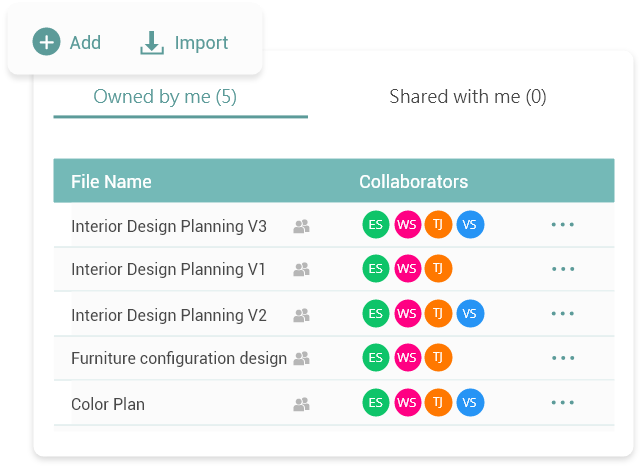Open more options for Interior Design Planning V1
This screenshot has width=643, height=469.
[563, 269]
